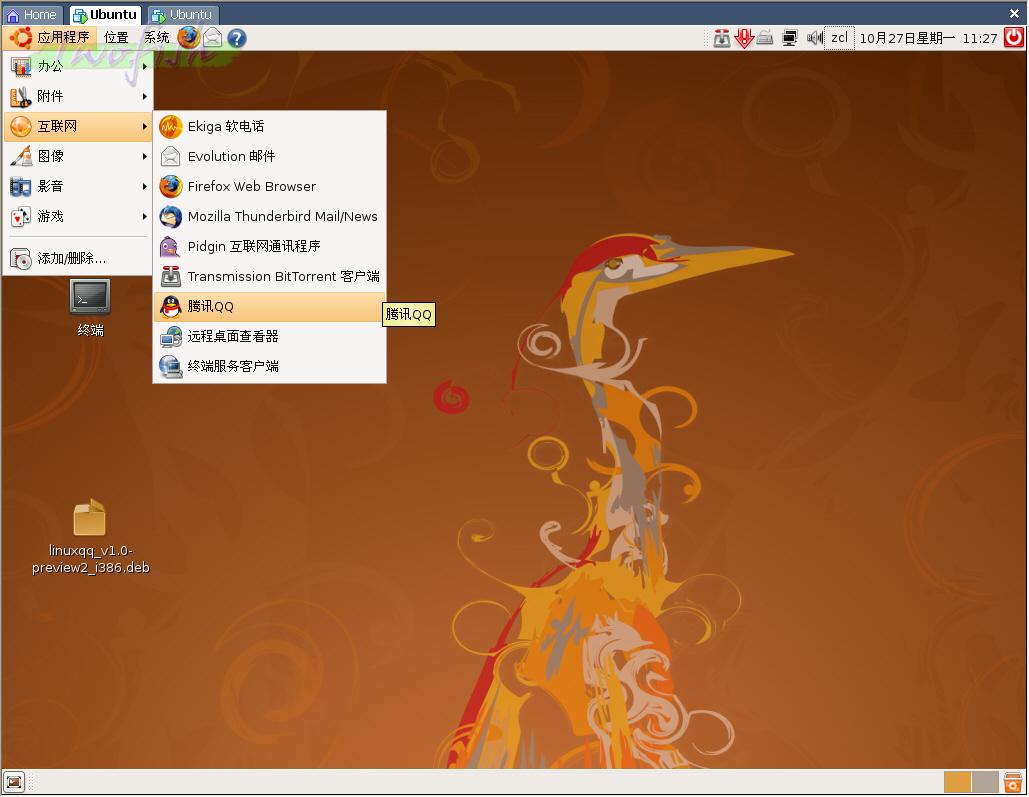Select the linuxqq_v1.0-preview2_i386.deb package icon
This screenshot has width=1029, height=797.
pyautogui.click(x=90, y=536)
